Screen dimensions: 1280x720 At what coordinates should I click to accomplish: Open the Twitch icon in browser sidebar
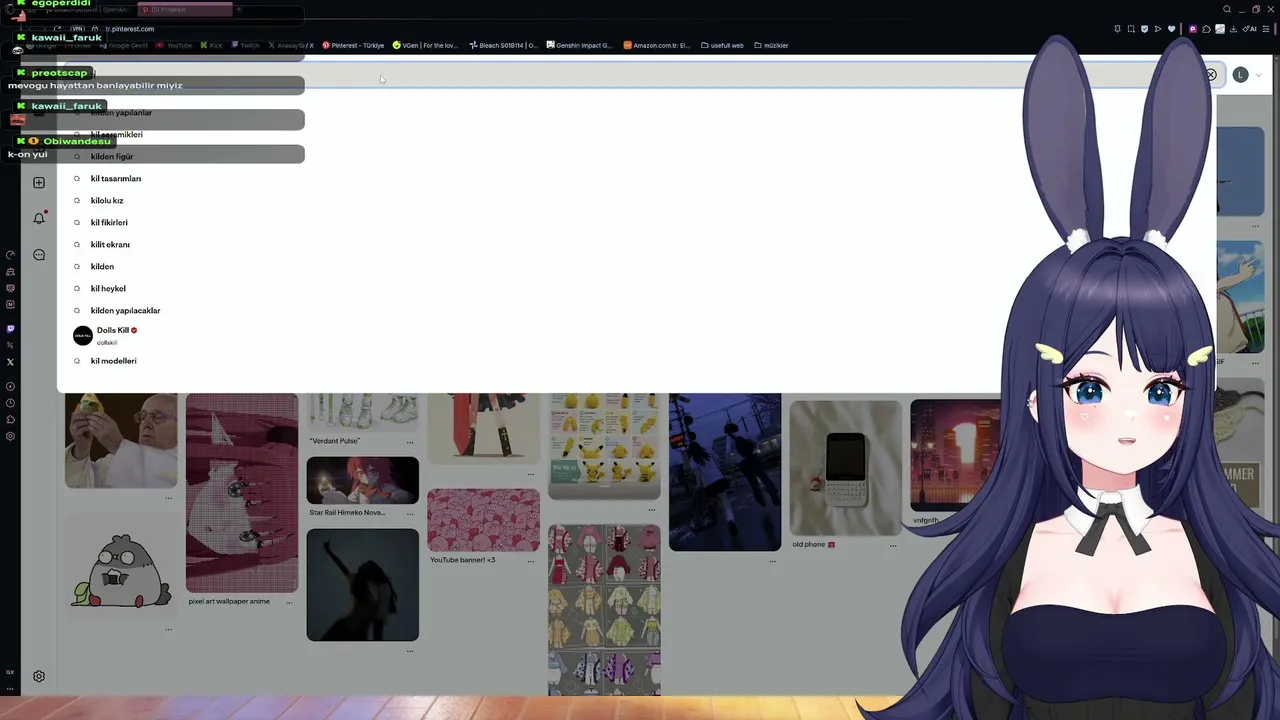click(10, 328)
